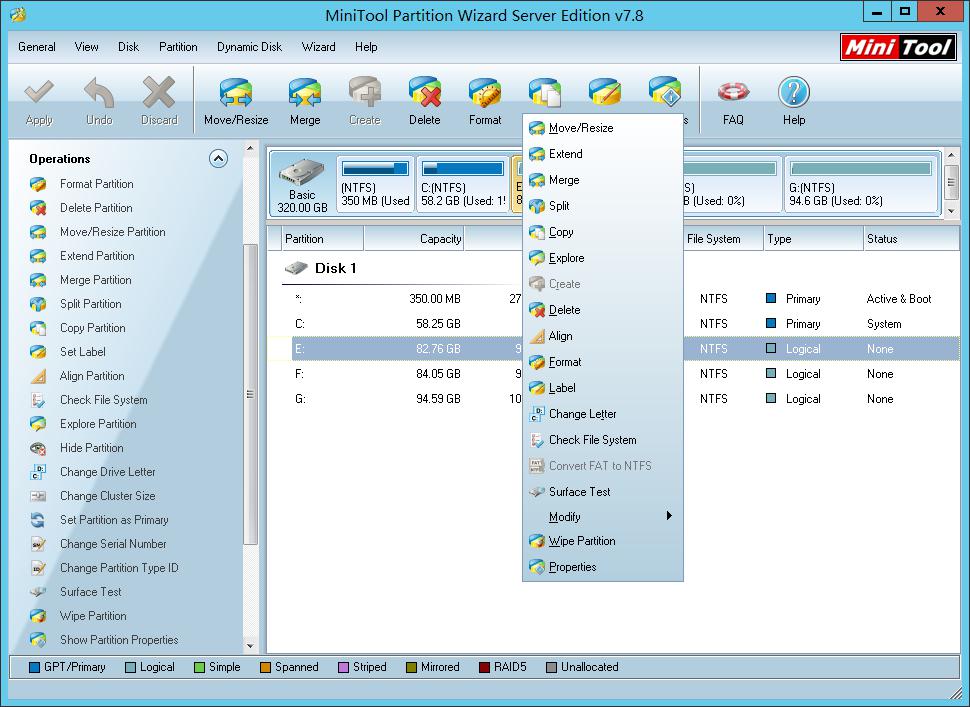This screenshot has width=970, height=707.
Task: Click Change Serial Number icon in sidebar
Action: click(38, 544)
